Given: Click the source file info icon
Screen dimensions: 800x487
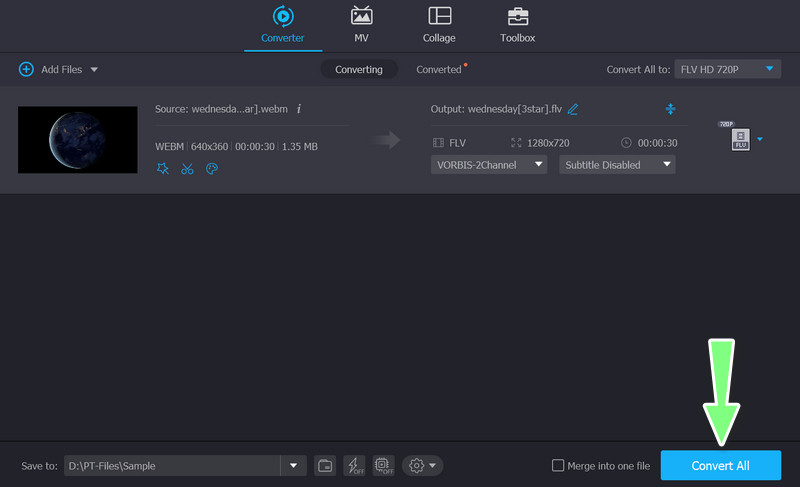Looking at the screenshot, I should click(x=299, y=109).
